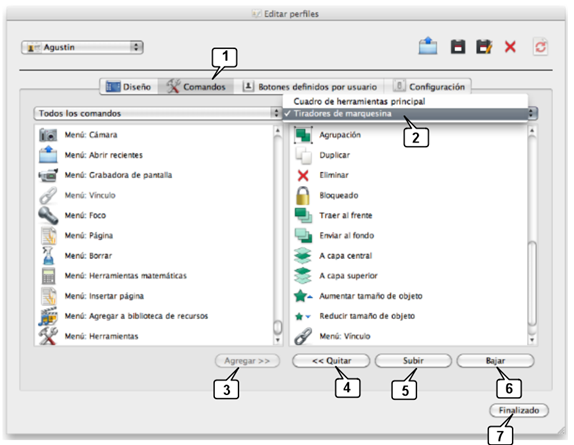This screenshot has height=445, width=574.
Task: Select the Menú: Foco flashlight icon
Action: (x=48, y=215)
